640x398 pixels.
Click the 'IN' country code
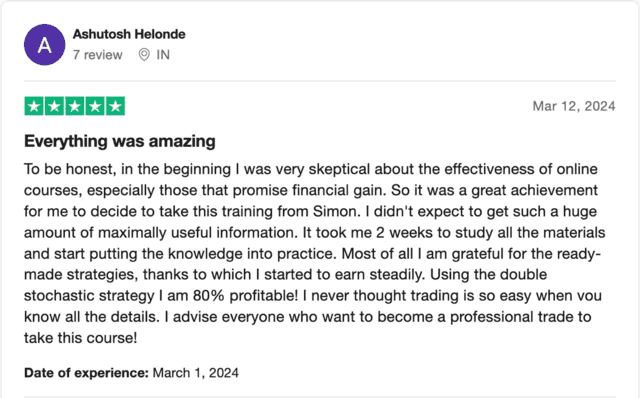coord(163,55)
